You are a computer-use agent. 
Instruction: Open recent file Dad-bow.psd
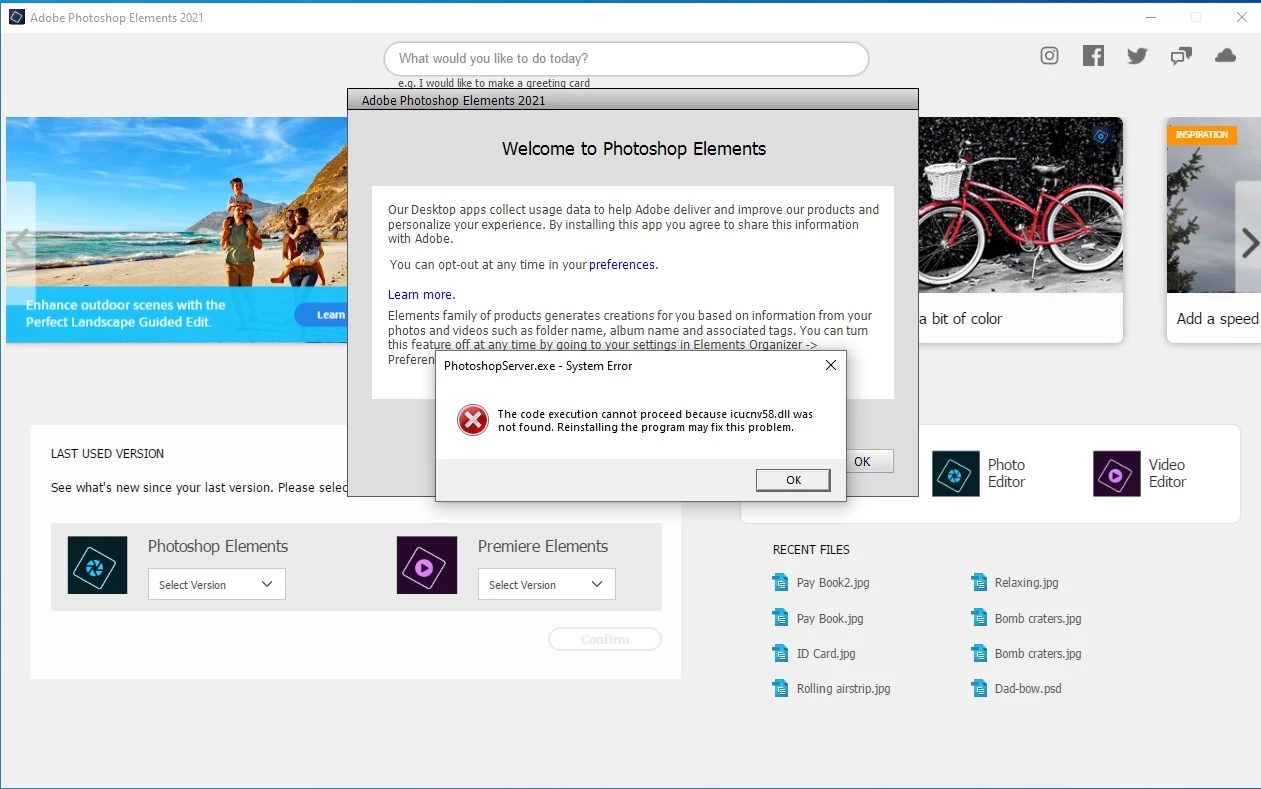pyautogui.click(x=1028, y=688)
